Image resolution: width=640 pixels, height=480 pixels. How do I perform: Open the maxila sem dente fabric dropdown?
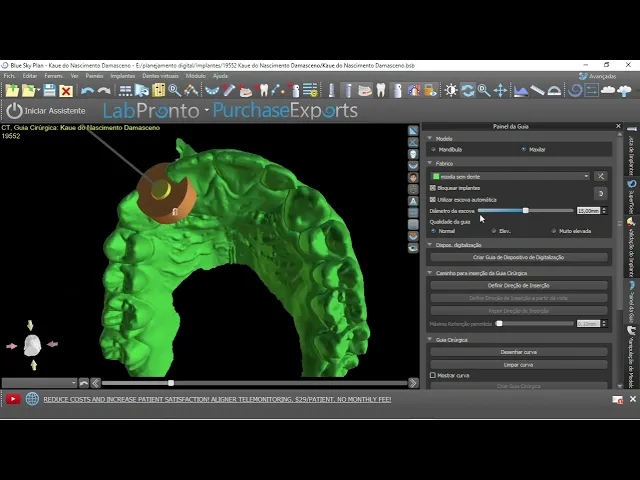pyautogui.click(x=510, y=176)
